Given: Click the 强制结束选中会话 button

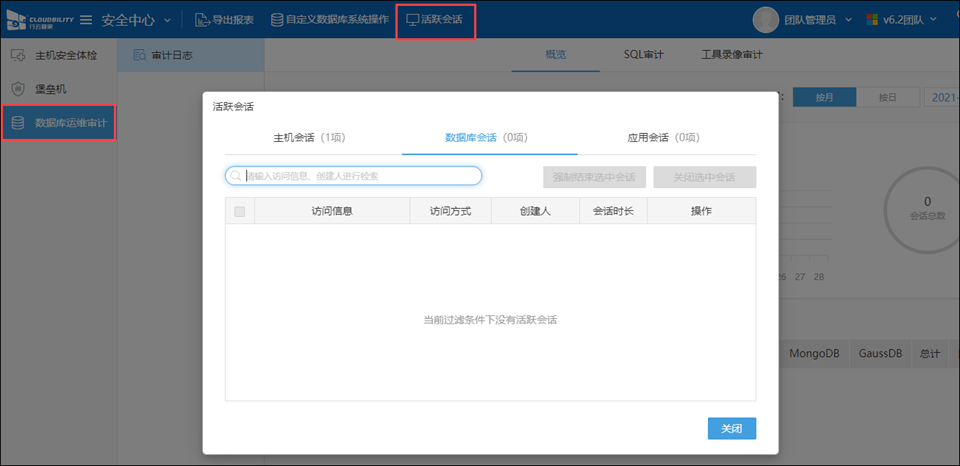Looking at the screenshot, I should click(594, 177).
